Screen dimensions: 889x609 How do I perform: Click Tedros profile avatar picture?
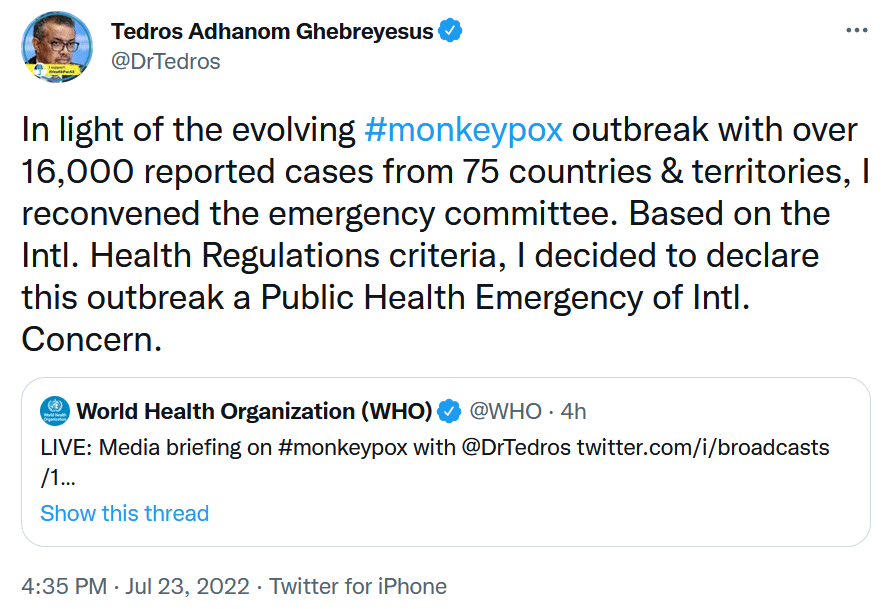coord(57,47)
